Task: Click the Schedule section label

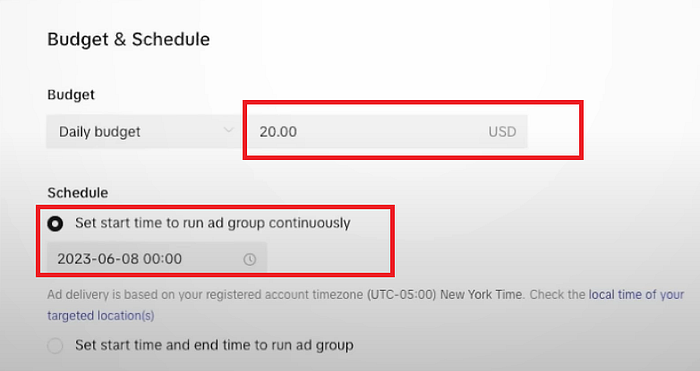Action: (x=78, y=193)
